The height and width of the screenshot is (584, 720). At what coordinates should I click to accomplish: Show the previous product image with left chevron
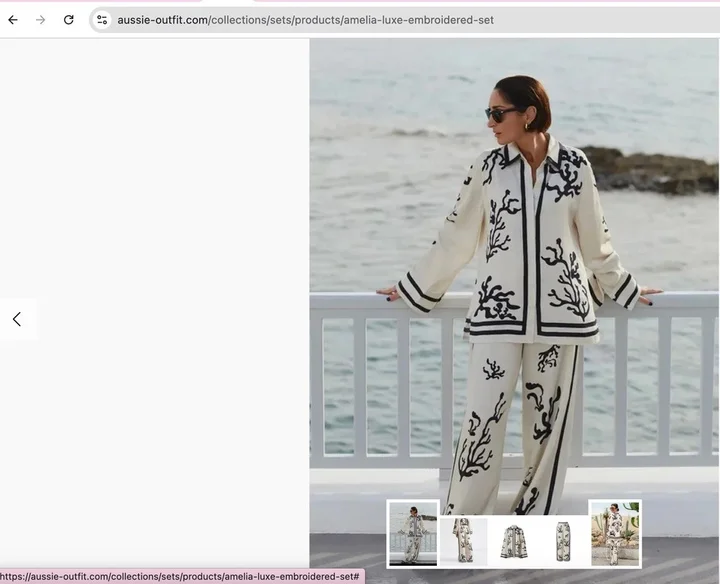[17, 319]
